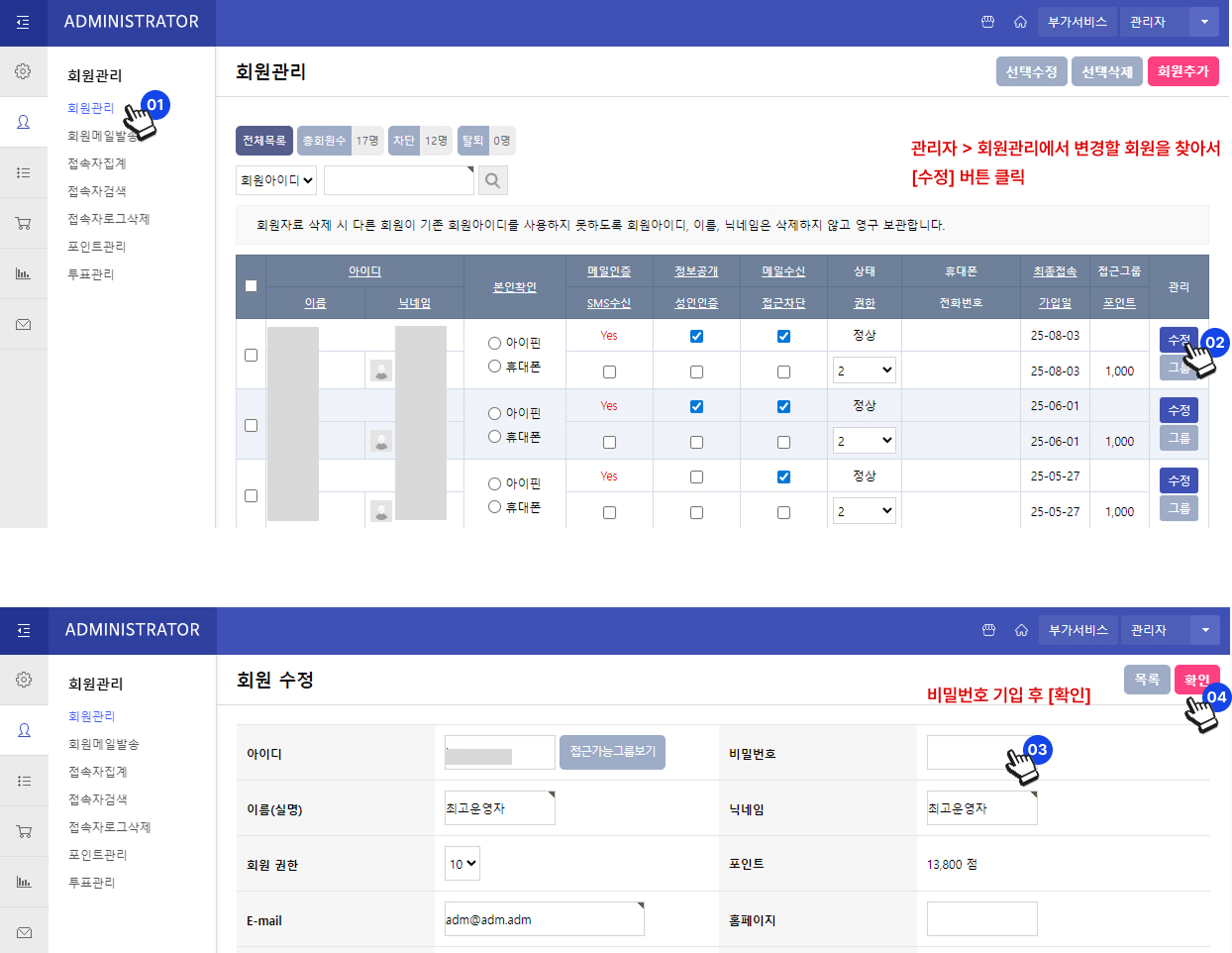This screenshot has height=953, width=1232.
Task: Collapse sidebar using top hamburger menu icon
Action: (23, 22)
